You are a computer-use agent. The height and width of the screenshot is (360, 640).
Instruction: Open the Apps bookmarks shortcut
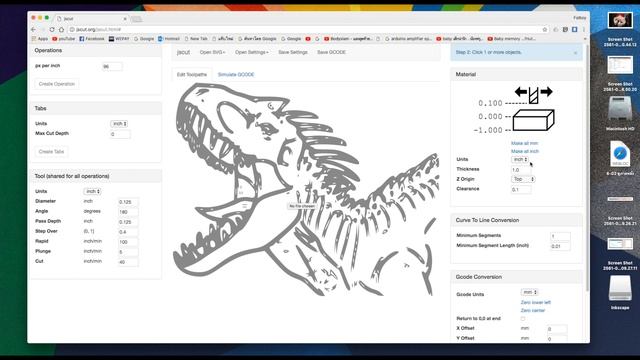click(40, 39)
